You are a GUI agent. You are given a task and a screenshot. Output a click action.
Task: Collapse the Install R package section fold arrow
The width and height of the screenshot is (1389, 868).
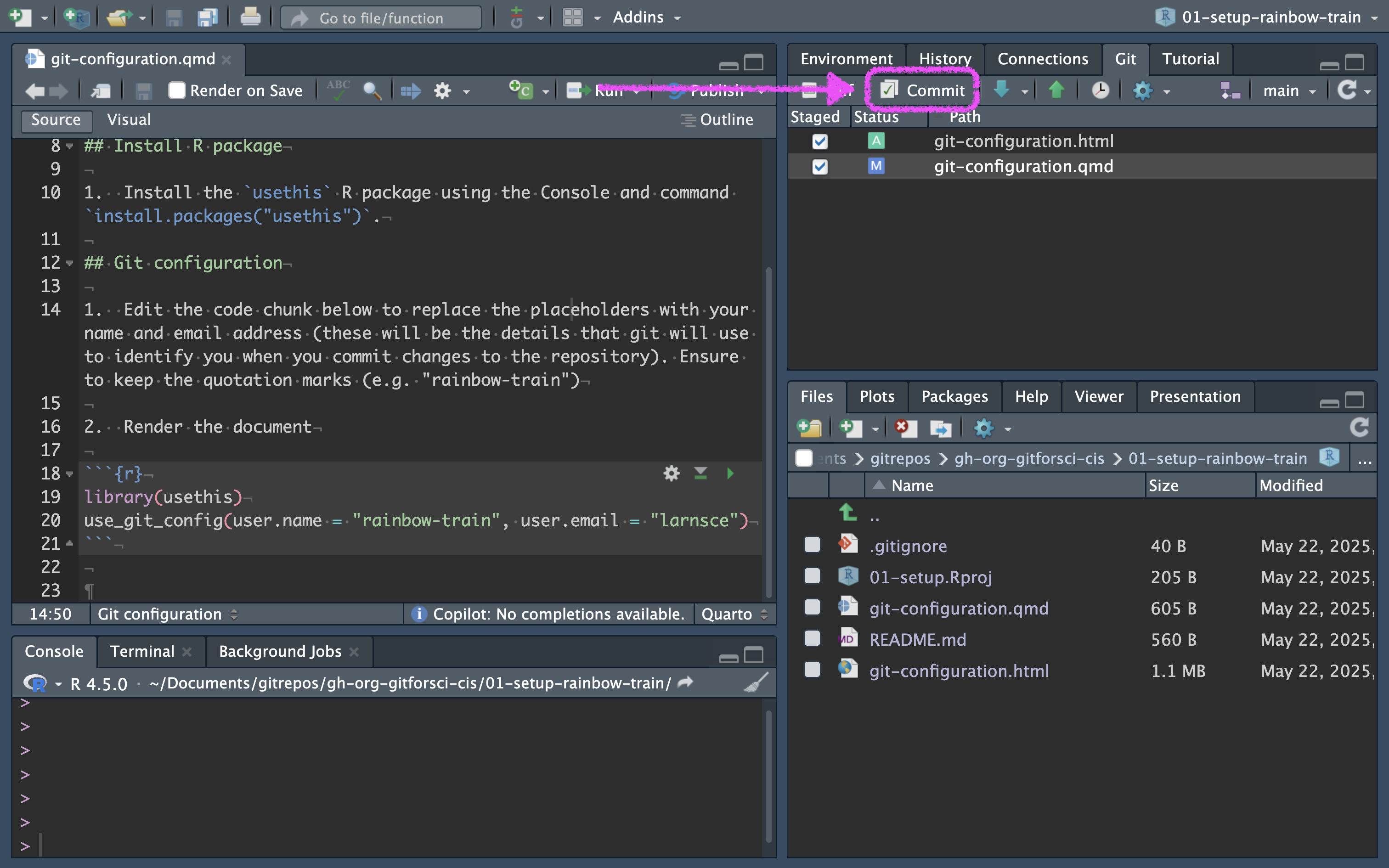[70, 146]
